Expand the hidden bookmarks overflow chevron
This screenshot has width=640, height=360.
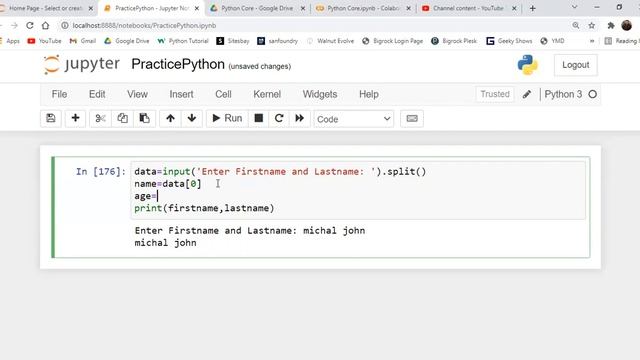[592, 41]
